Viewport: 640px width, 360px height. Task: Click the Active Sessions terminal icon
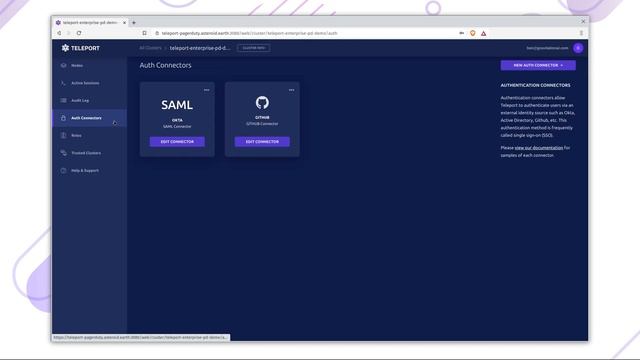63,83
